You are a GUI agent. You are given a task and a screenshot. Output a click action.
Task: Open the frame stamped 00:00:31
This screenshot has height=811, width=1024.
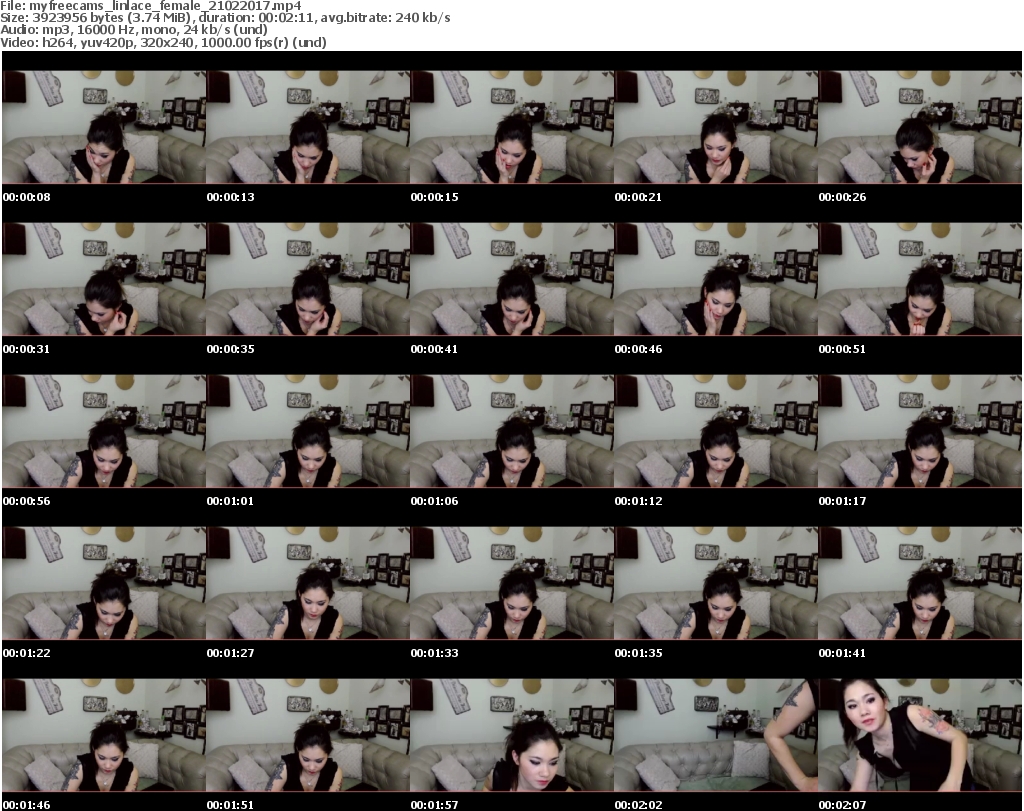click(104, 279)
